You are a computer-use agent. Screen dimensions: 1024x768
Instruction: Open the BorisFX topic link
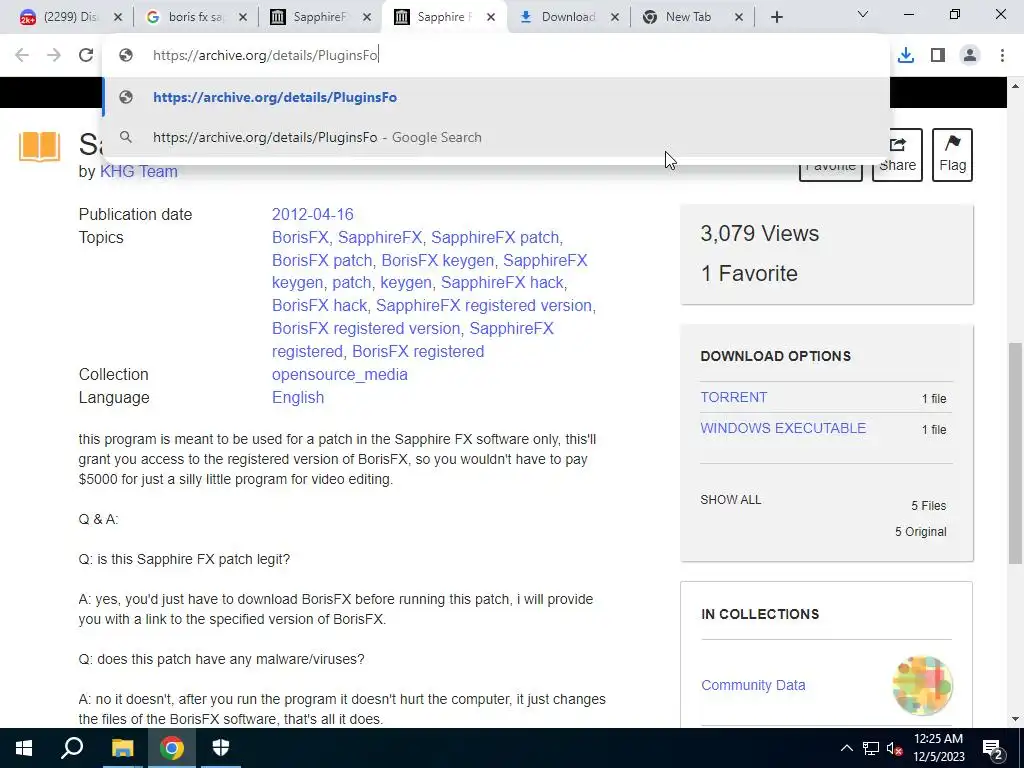(300, 237)
